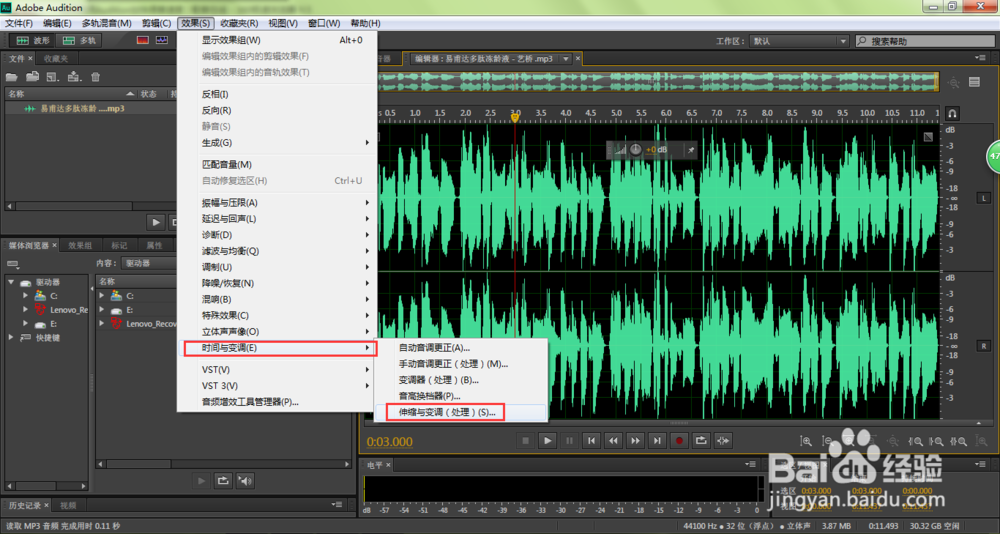Click the Fast Forward transport button
This screenshot has height=534, width=1000.
tap(635, 440)
